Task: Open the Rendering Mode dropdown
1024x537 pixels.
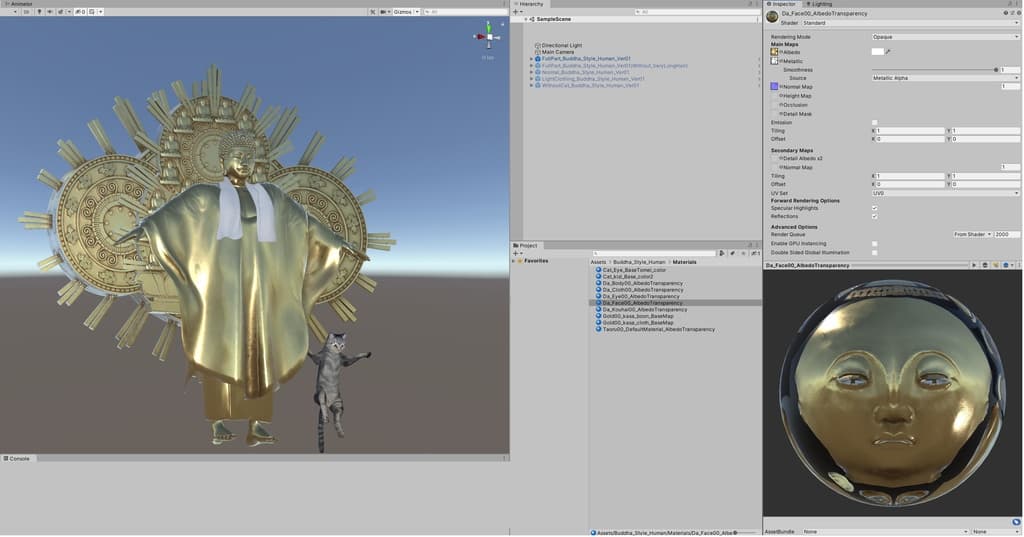Action: pyautogui.click(x=944, y=36)
